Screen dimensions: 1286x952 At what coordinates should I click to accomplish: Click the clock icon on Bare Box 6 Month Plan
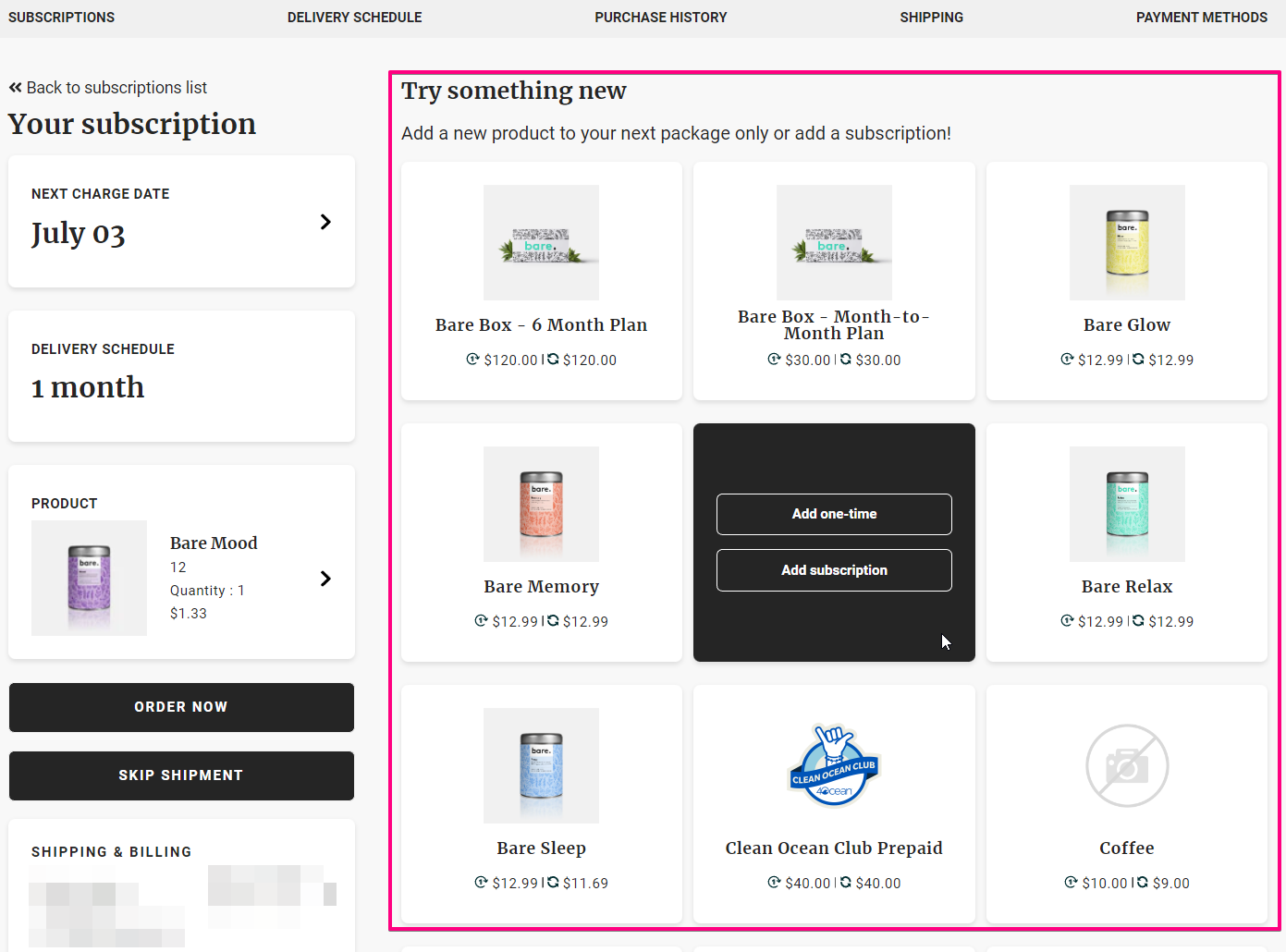pyautogui.click(x=472, y=360)
